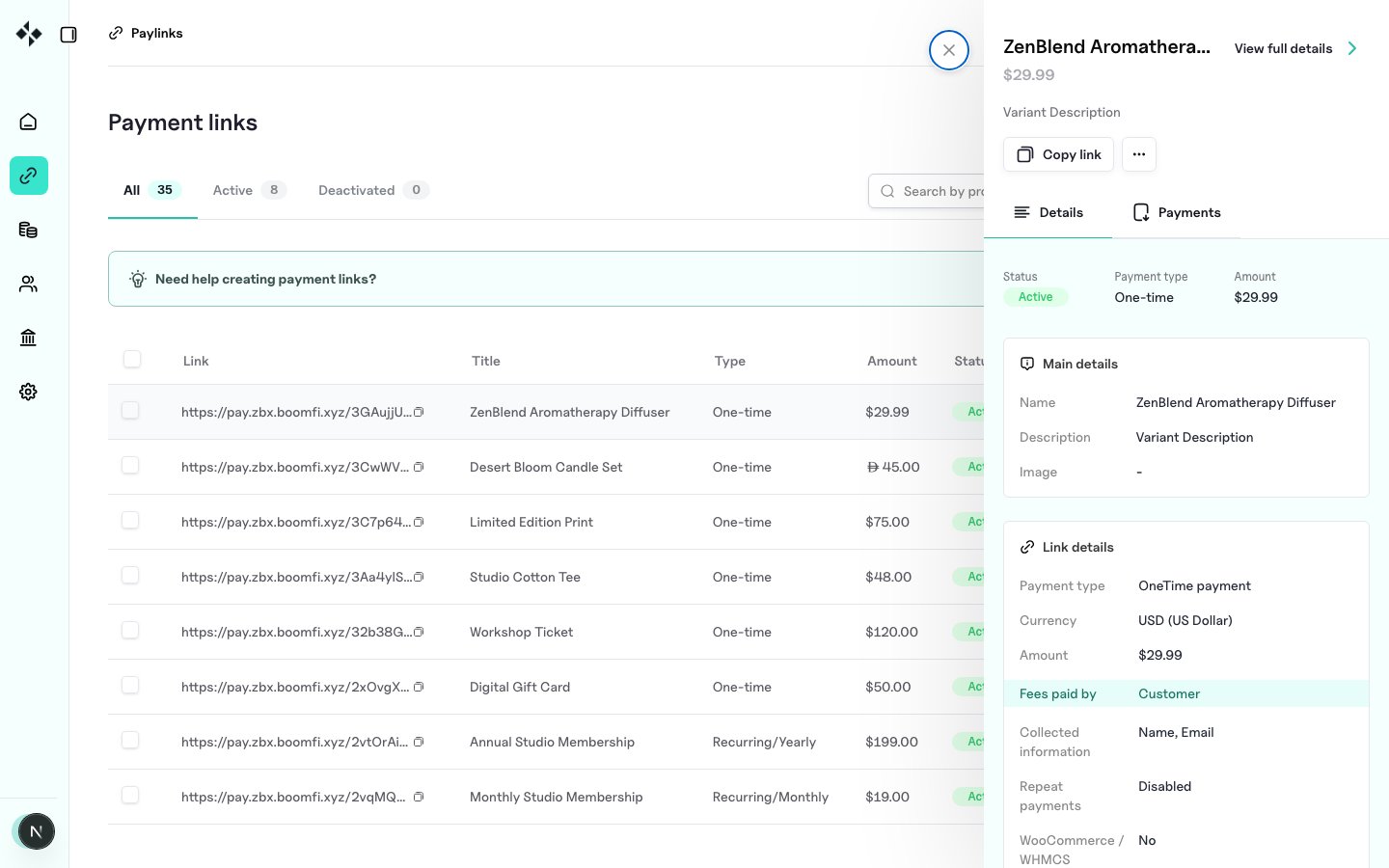Open the Paylinks sidebar icon
Viewport: 1389px width, 868px height.
[x=29, y=176]
